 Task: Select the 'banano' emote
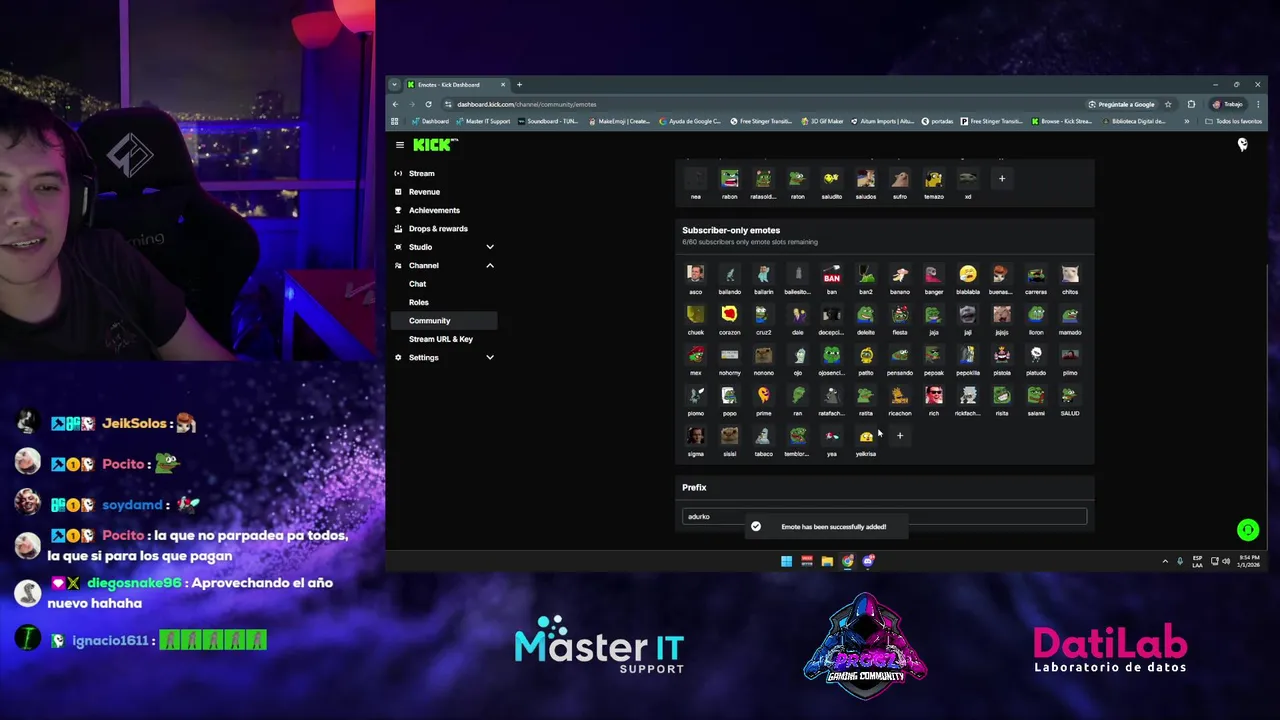tap(899, 274)
